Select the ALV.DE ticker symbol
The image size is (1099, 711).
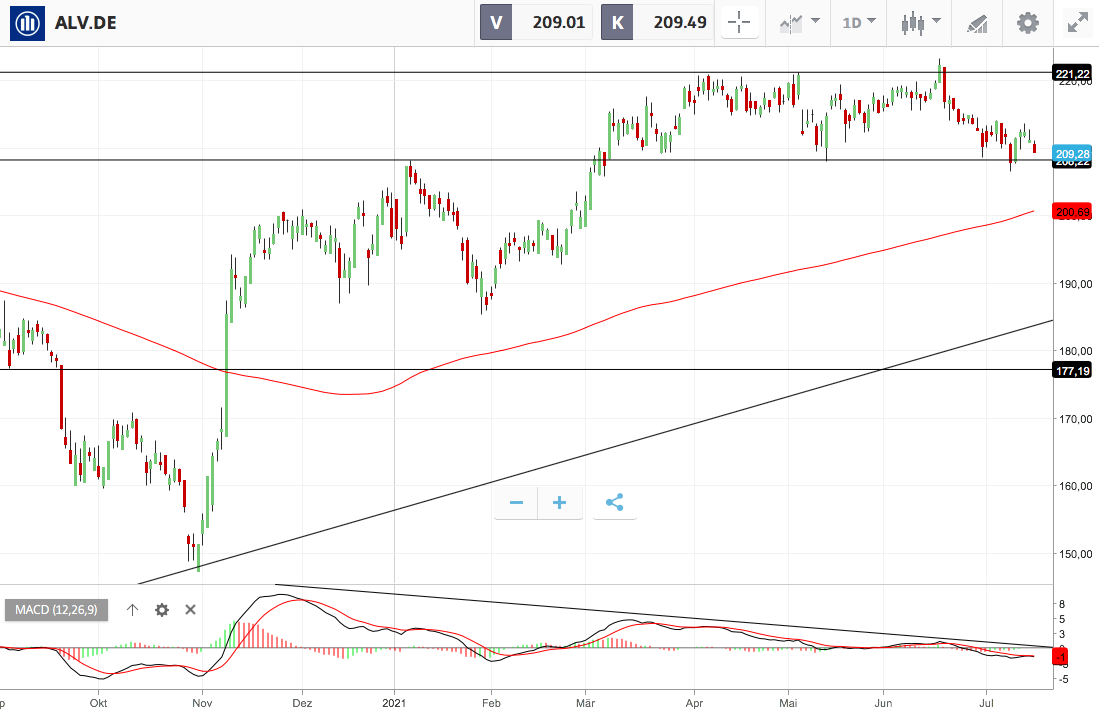[x=86, y=23]
